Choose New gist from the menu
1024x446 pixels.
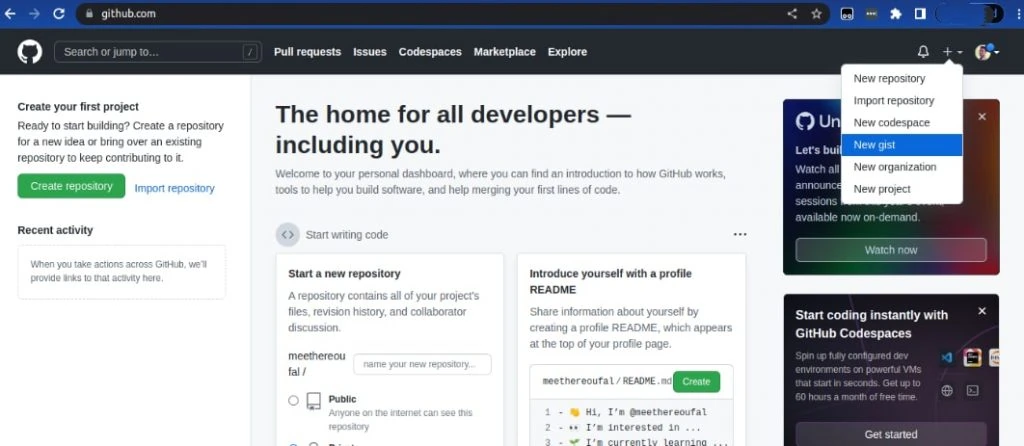(902, 145)
